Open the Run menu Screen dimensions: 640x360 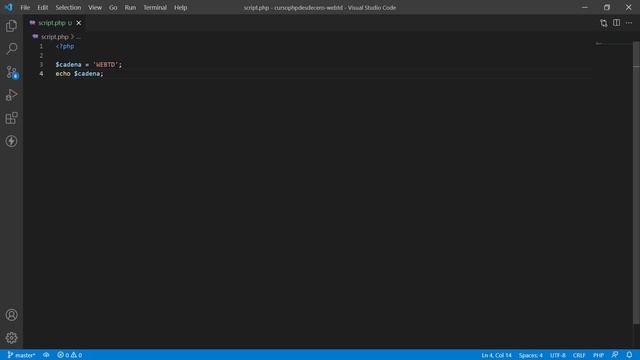coord(130,7)
